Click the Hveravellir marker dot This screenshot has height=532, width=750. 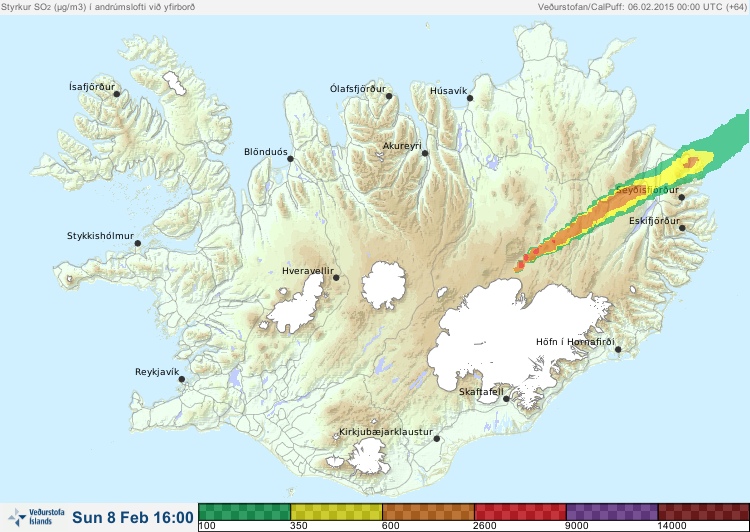point(336,277)
